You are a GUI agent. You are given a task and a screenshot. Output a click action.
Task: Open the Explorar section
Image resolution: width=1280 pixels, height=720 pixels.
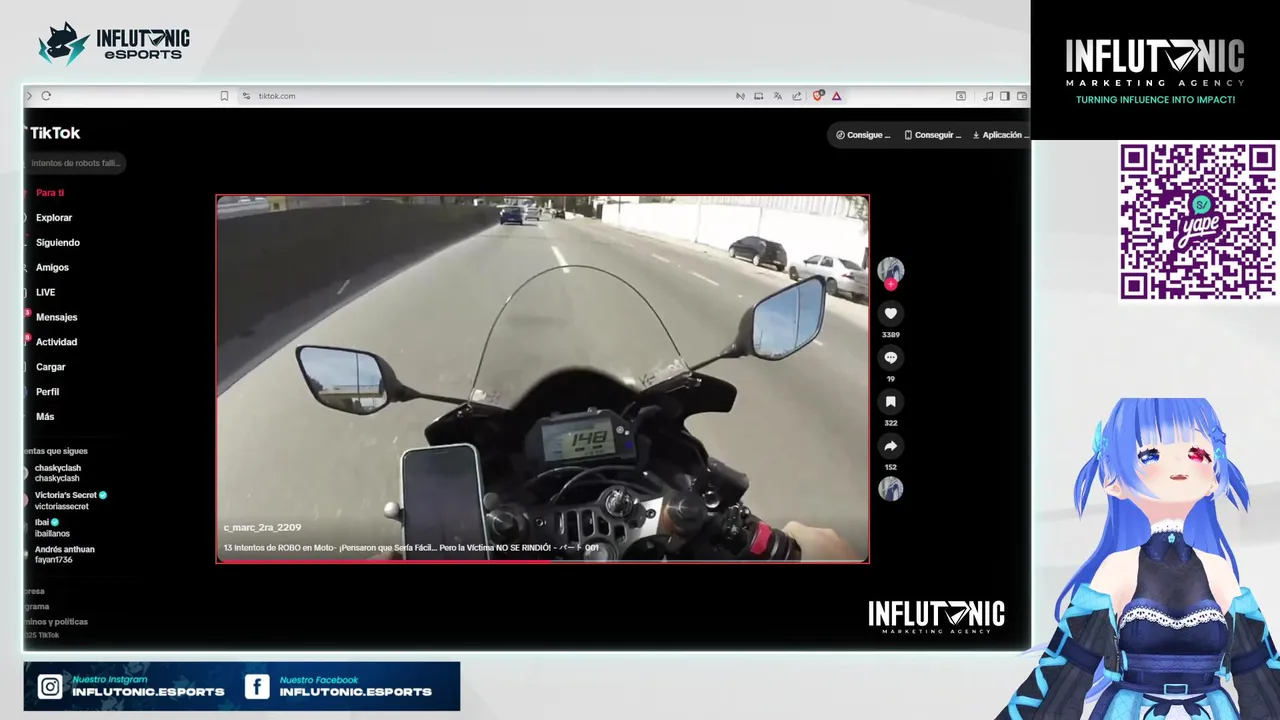[54, 218]
